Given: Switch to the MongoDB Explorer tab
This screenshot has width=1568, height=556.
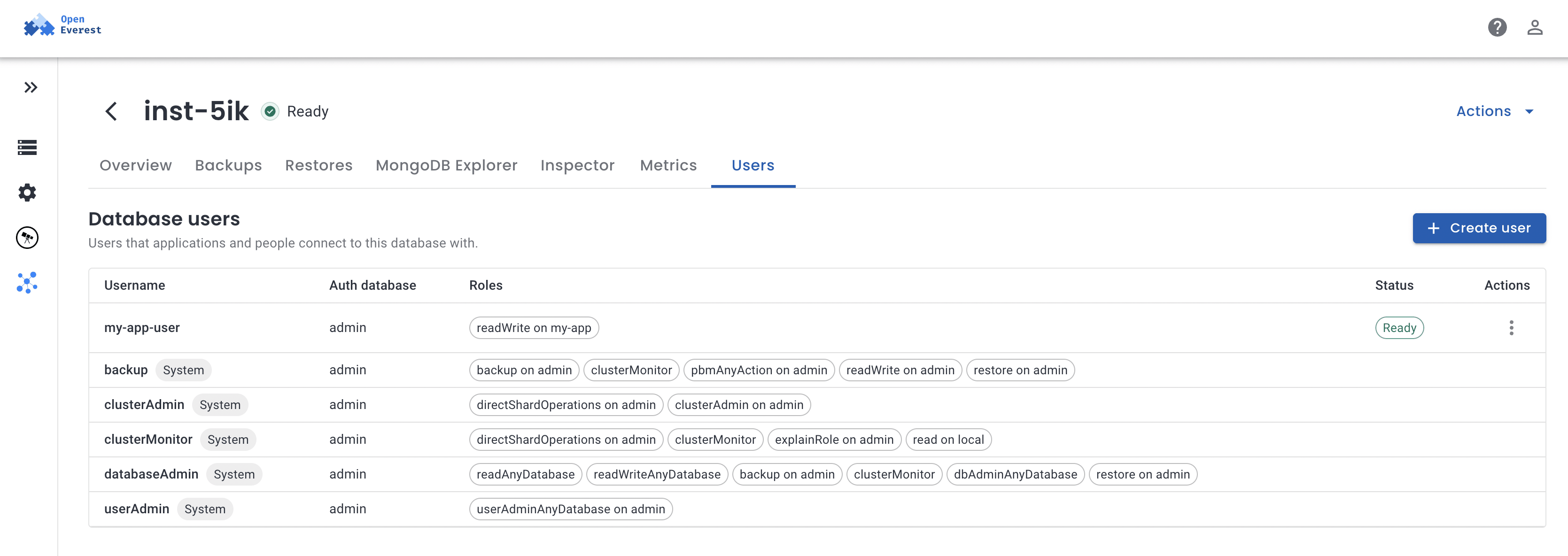Looking at the screenshot, I should (x=446, y=165).
